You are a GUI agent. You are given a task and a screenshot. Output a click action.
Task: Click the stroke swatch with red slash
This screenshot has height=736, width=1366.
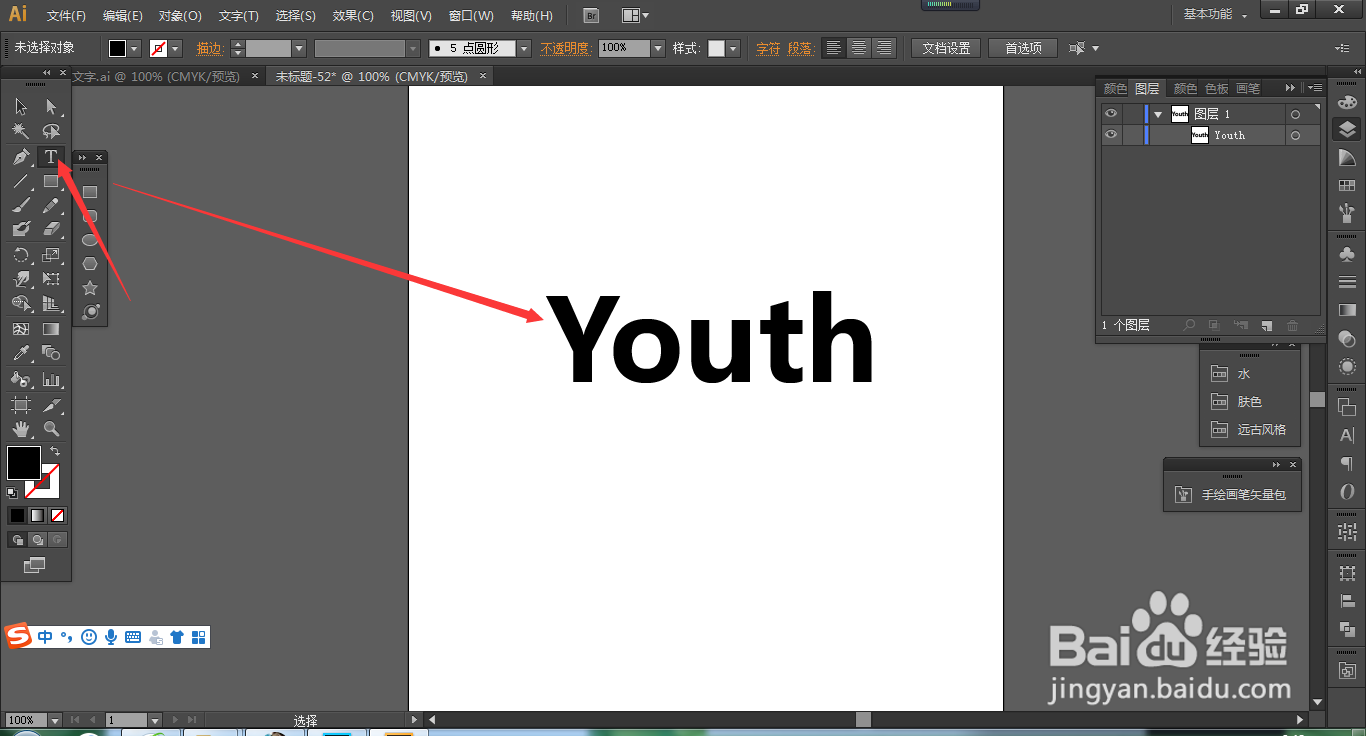[42, 482]
